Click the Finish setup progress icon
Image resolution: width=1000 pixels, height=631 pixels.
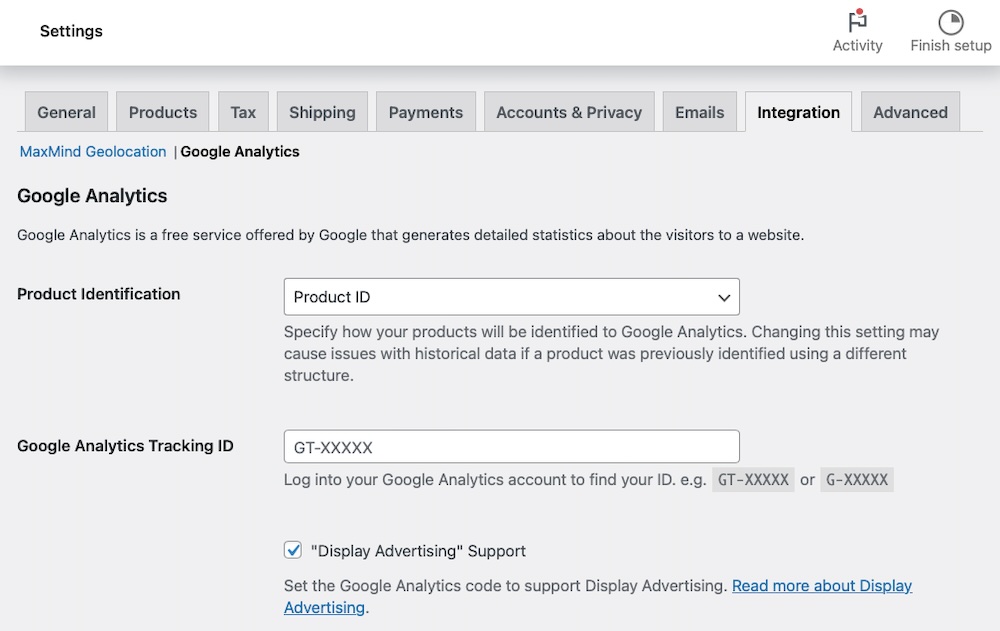(950, 22)
